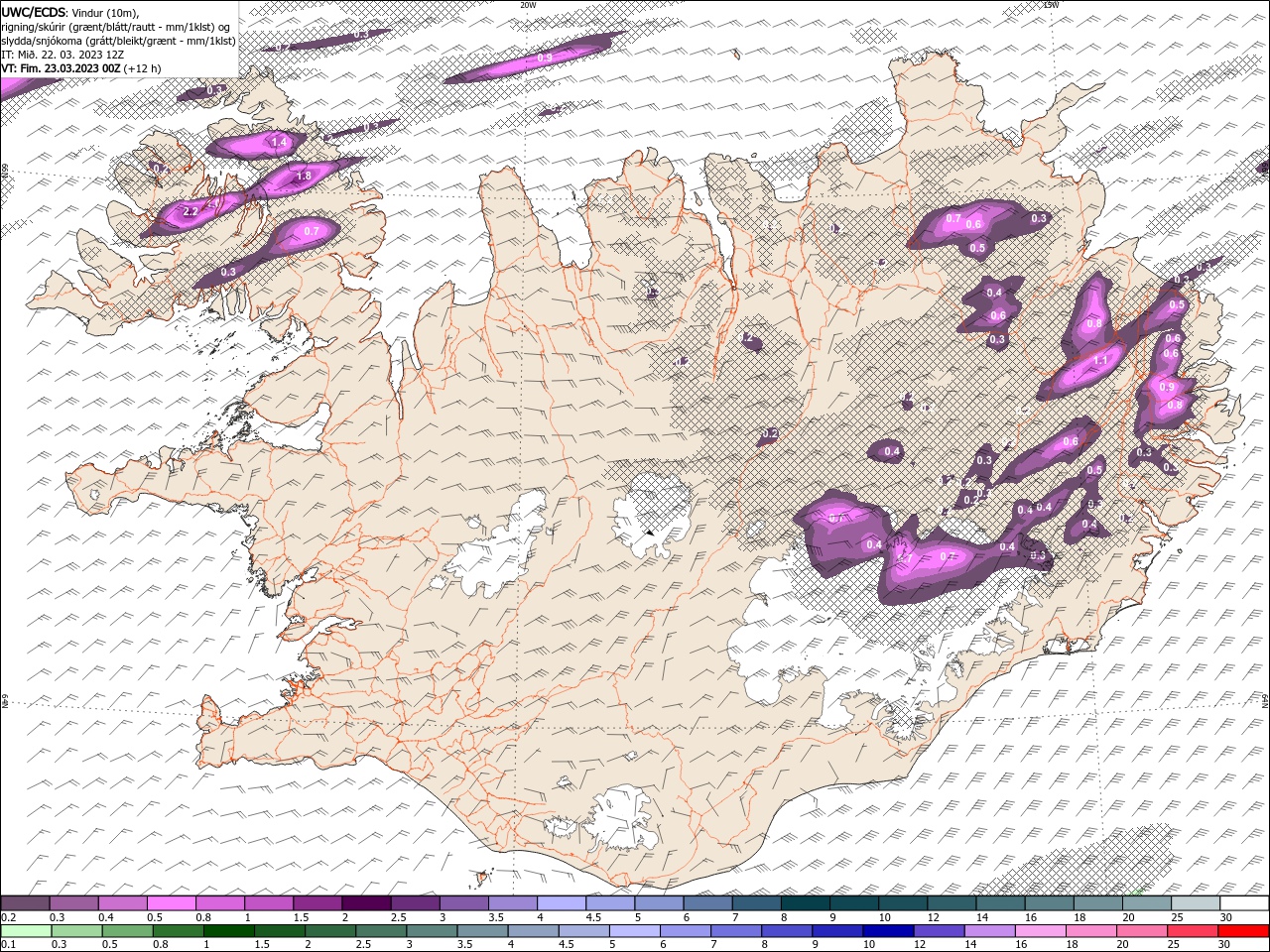Select the 2.2 precipitation value label
The width and height of the screenshot is (1270, 952).
click(x=191, y=212)
